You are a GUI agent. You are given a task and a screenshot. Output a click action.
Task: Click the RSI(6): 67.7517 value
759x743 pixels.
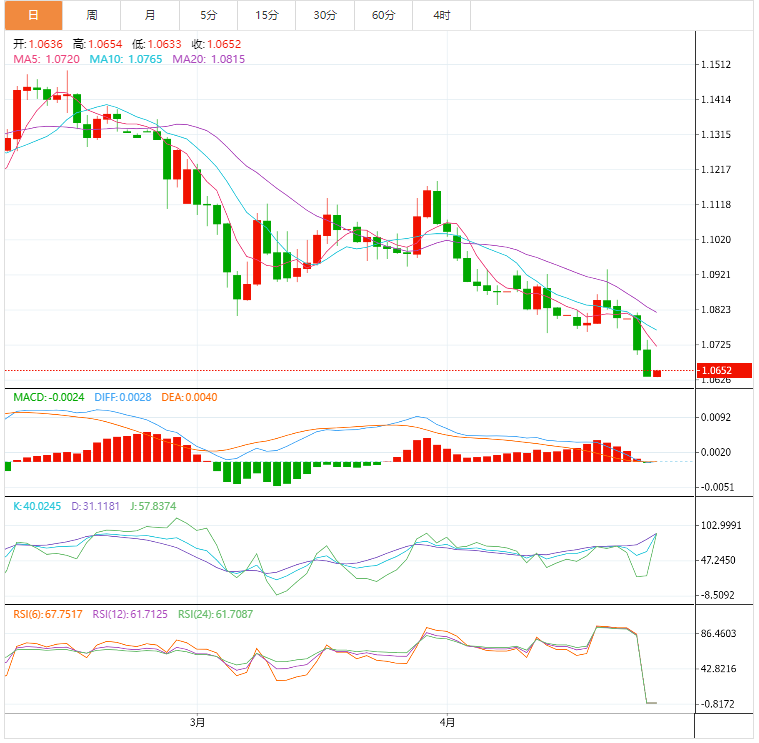[48, 614]
